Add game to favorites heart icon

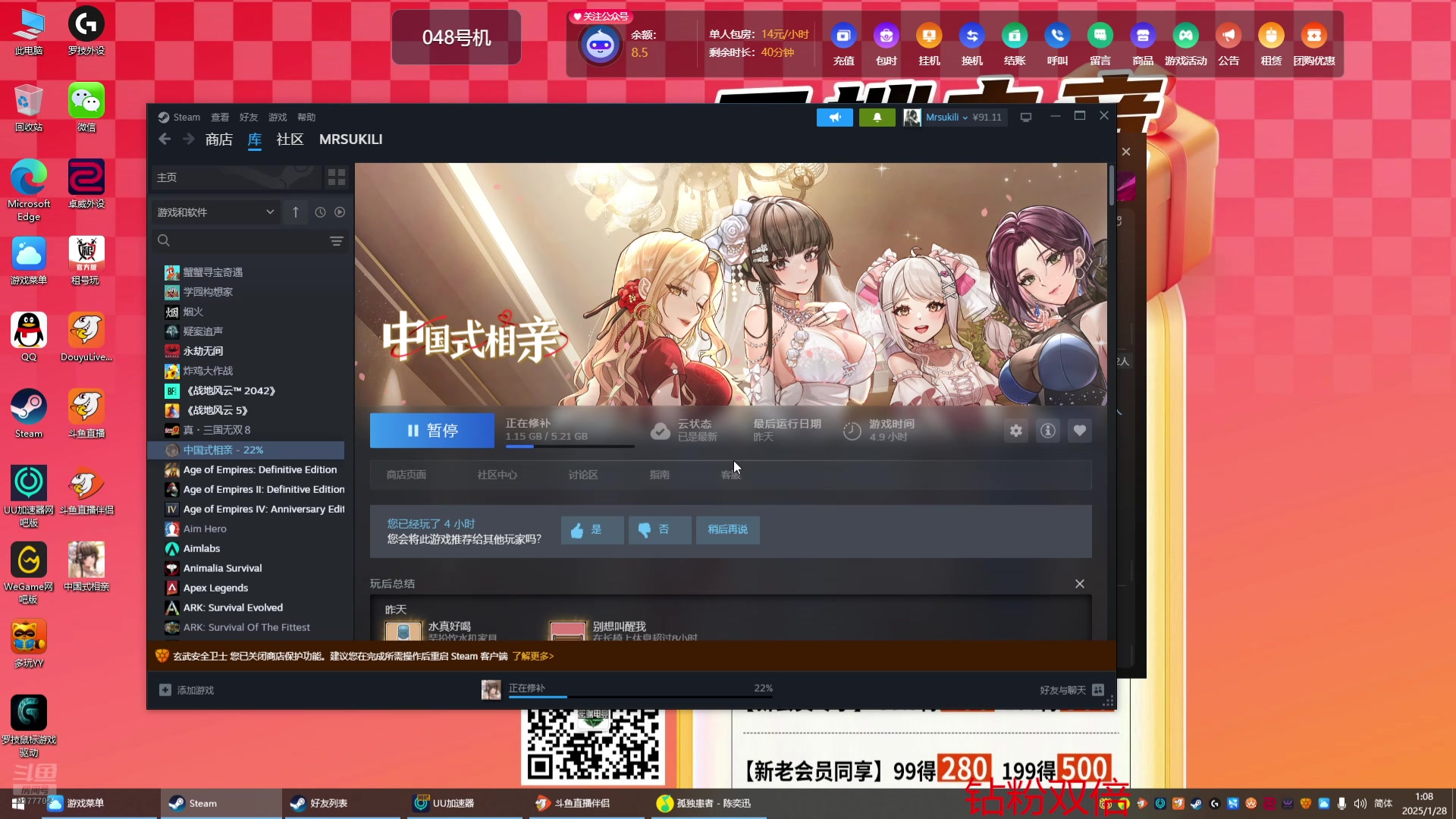(x=1079, y=431)
